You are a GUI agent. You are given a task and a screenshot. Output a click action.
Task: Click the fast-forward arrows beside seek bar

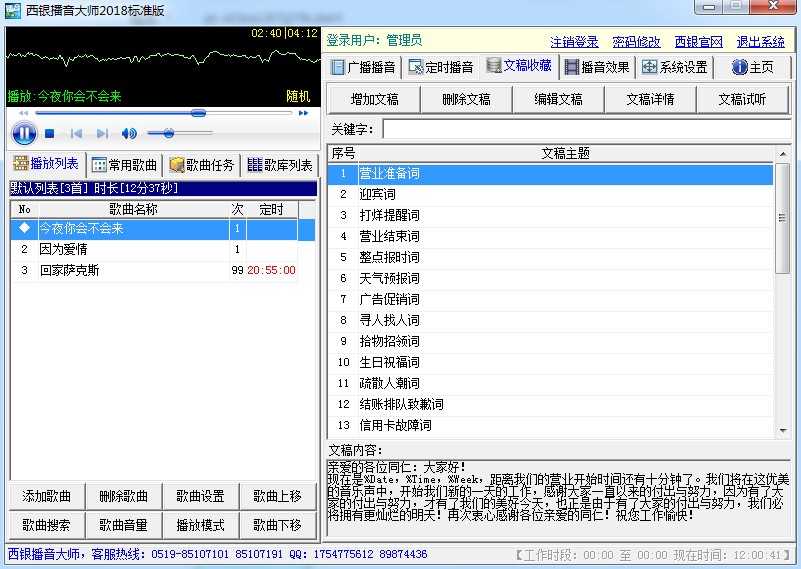coord(303,114)
